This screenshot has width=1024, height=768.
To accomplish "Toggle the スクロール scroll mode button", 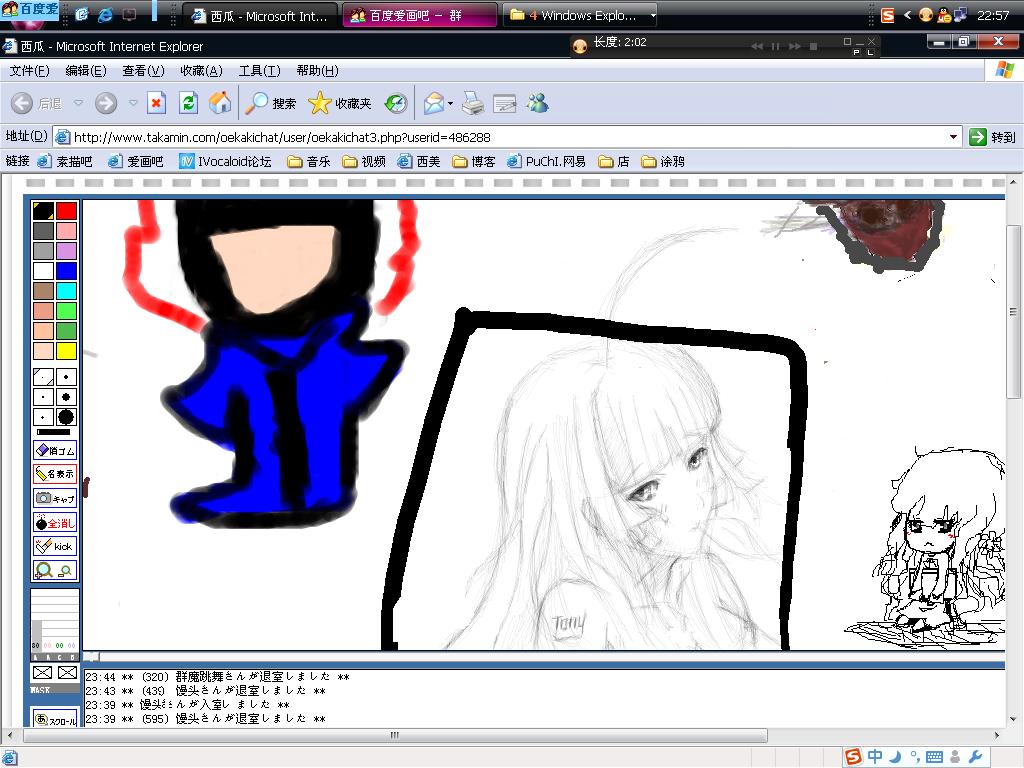I will pos(55,719).
